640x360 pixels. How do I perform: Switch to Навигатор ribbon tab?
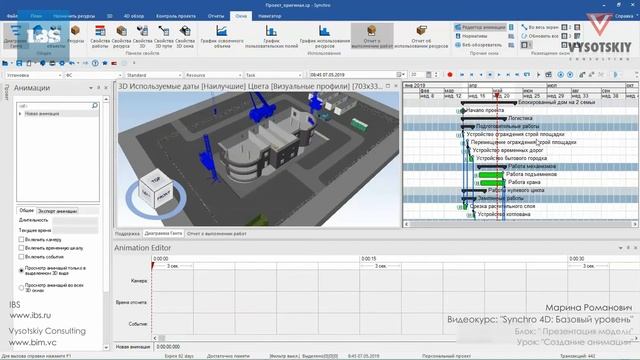click(270, 16)
